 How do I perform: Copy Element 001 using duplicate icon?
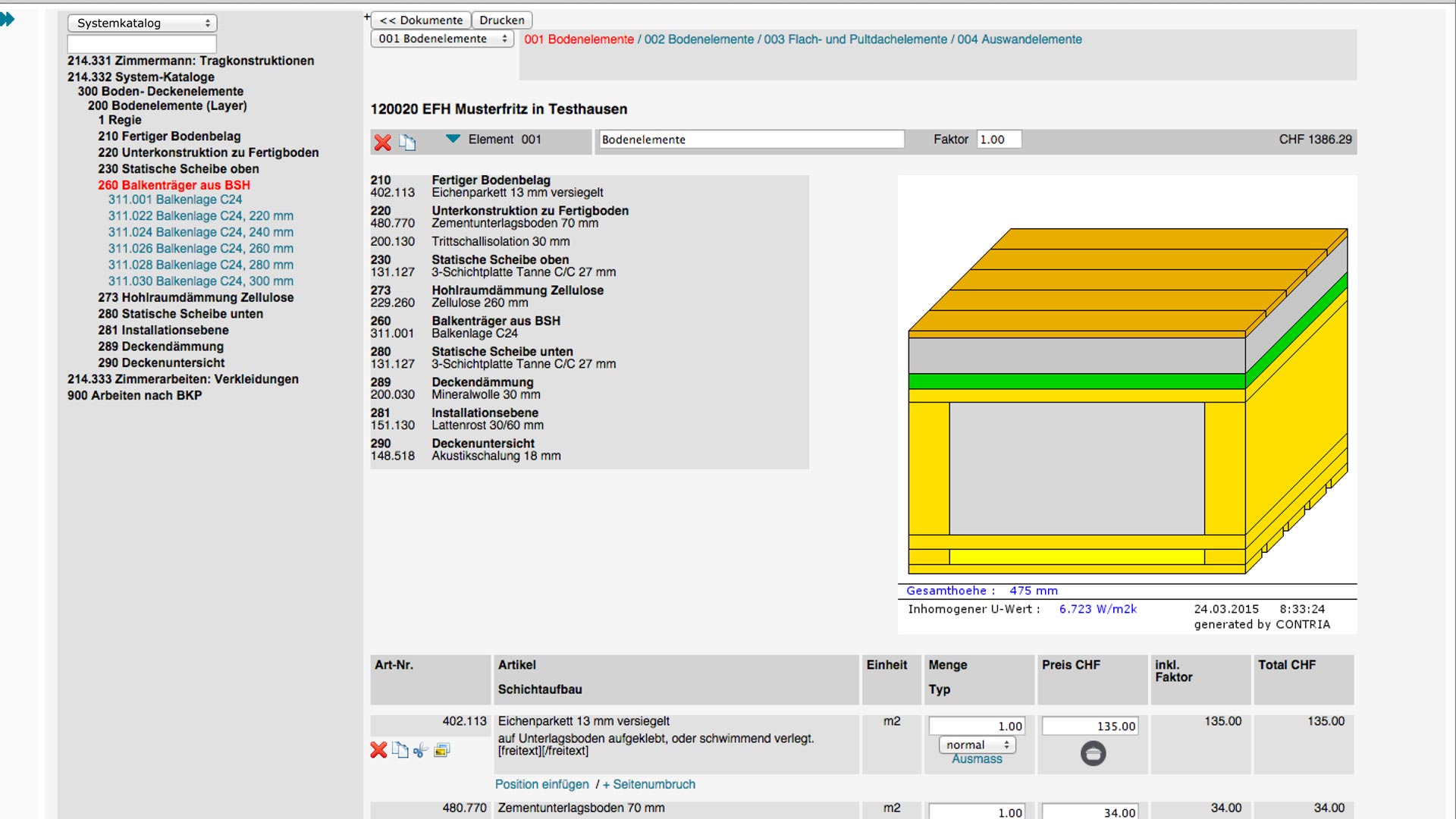[x=407, y=142]
